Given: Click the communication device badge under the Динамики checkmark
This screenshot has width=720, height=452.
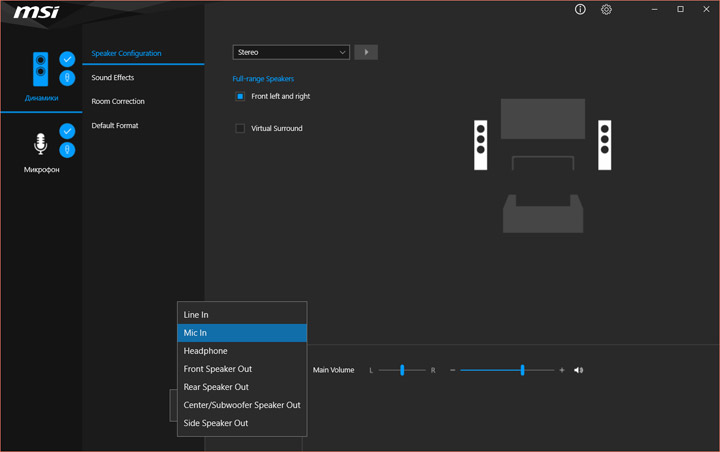Looking at the screenshot, I should [x=67, y=78].
